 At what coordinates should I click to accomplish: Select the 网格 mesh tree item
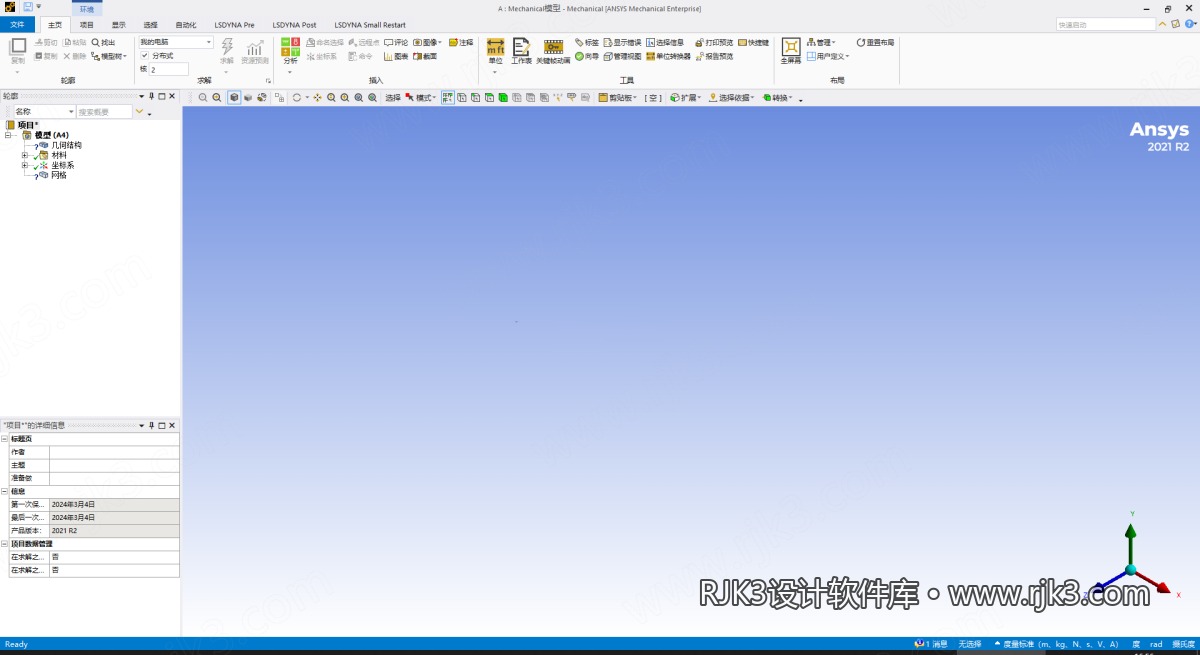tap(59, 175)
